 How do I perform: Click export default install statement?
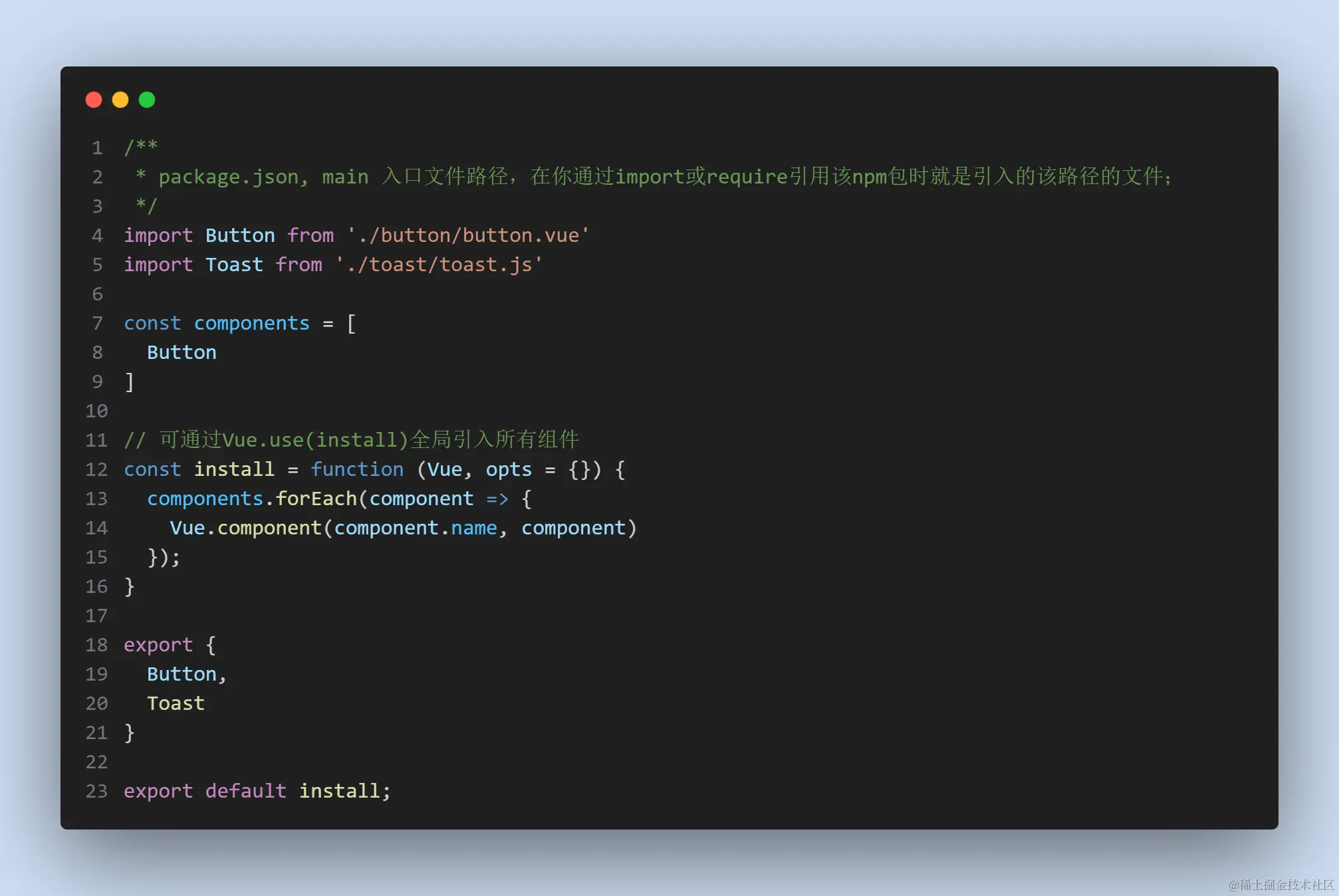click(x=257, y=791)
